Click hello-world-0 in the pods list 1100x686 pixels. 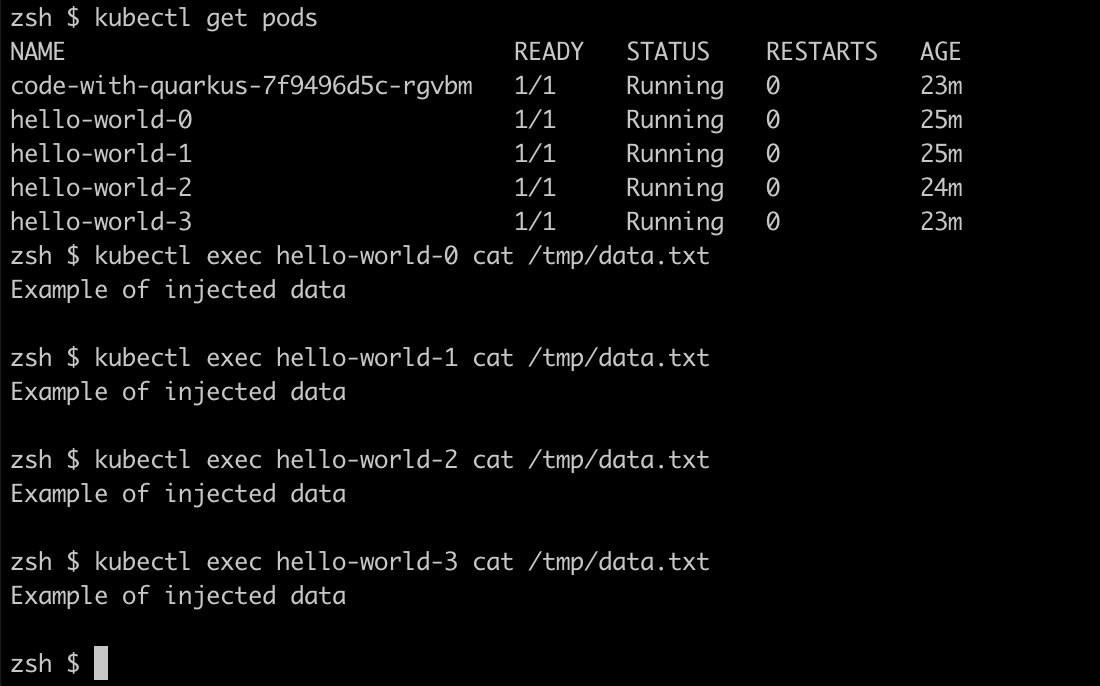tap(101, 119)
